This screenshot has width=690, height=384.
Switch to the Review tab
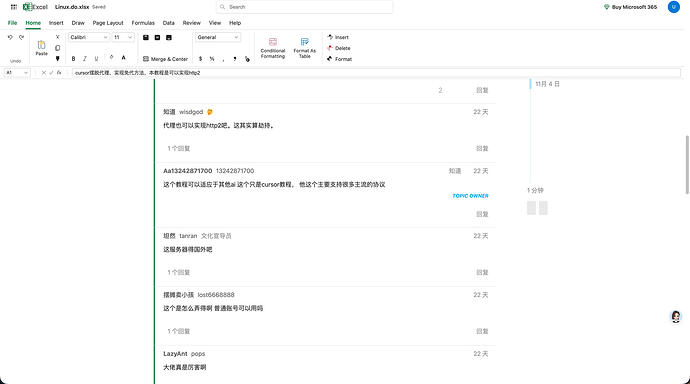[x=191, y=23]
